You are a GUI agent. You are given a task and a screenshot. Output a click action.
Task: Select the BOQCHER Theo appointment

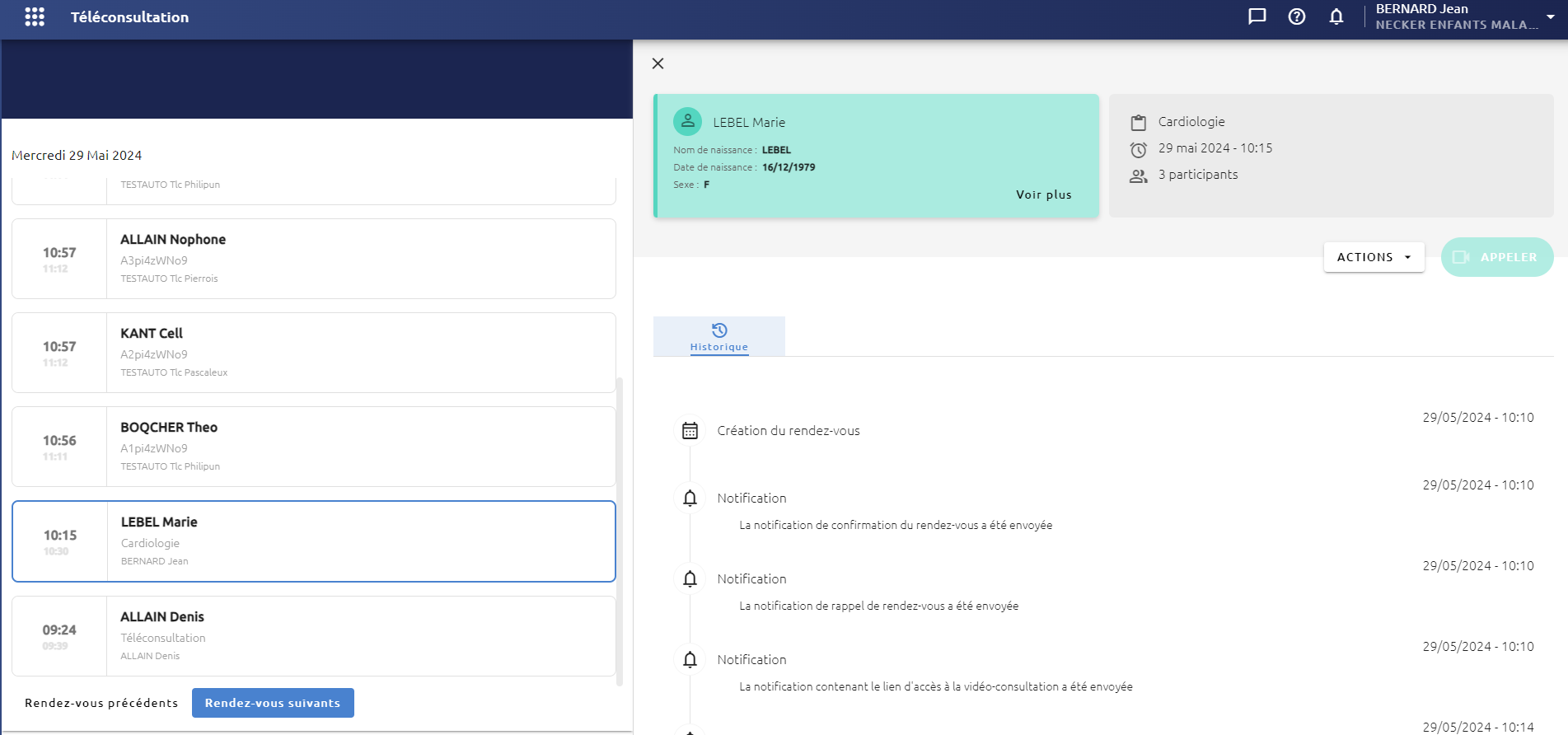pyautogui.click(x=314, y=447)
